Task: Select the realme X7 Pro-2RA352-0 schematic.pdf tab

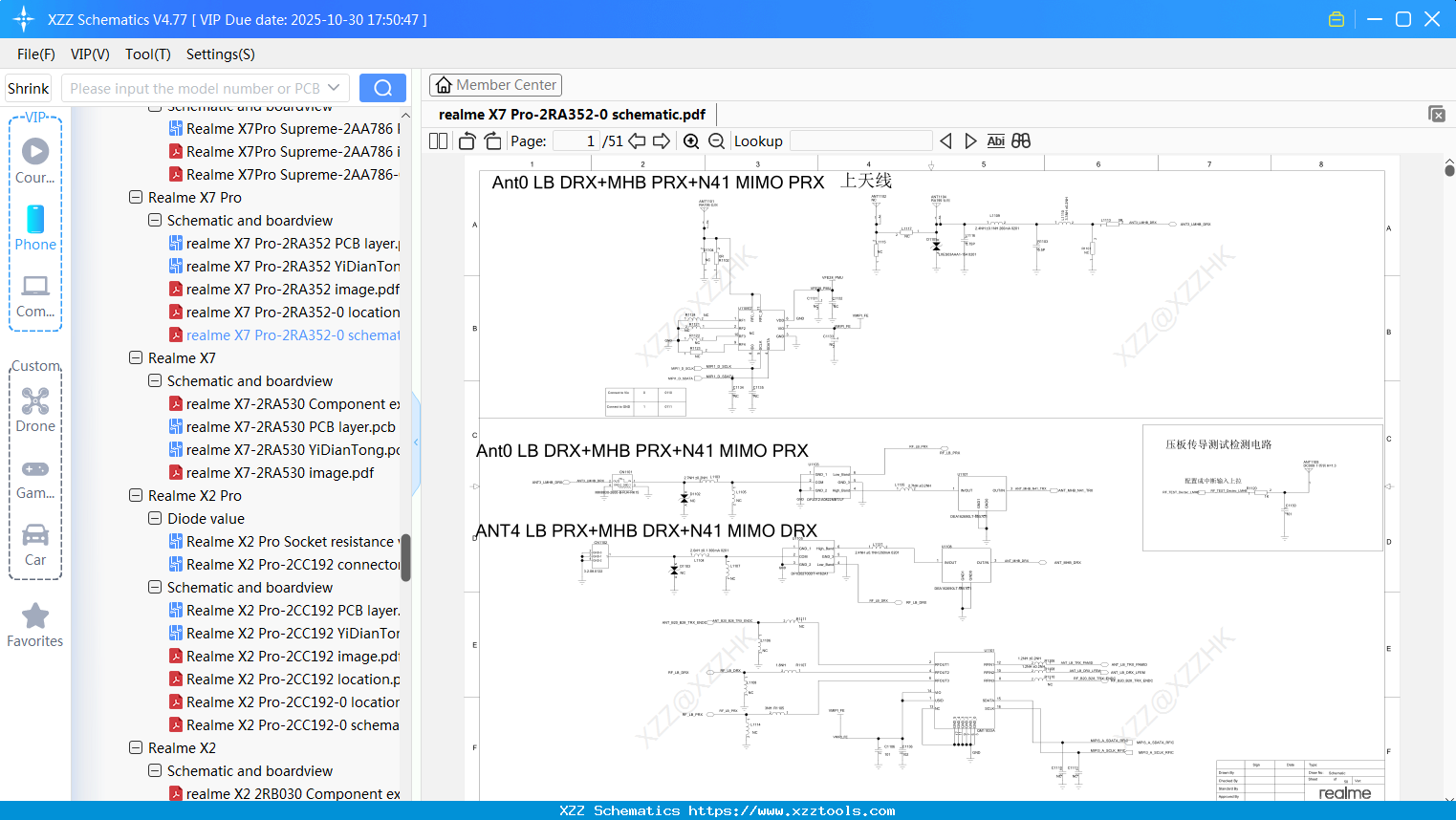Action: click(x=572, y=115)
